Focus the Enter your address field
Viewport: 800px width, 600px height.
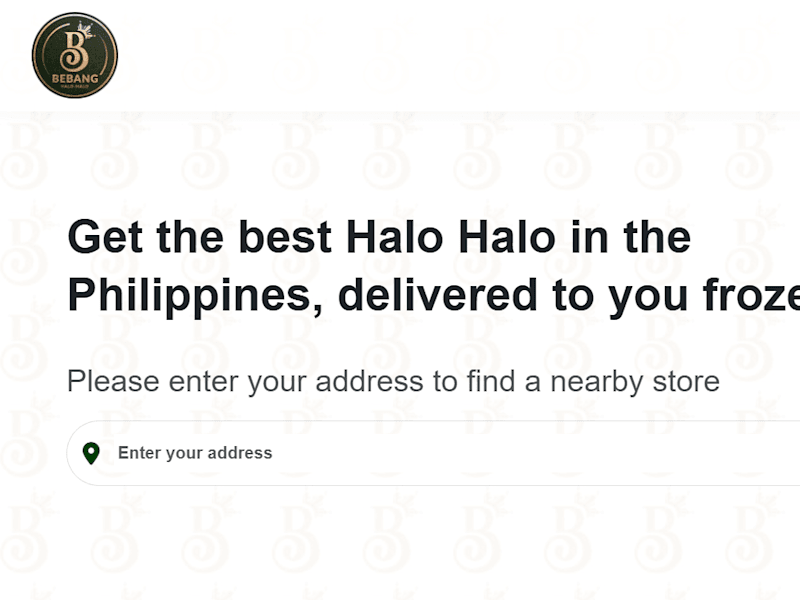[433, 453]
